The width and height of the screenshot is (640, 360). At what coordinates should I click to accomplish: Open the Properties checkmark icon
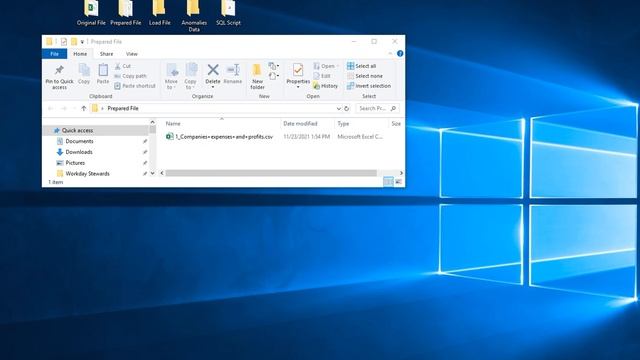point(298,70)
